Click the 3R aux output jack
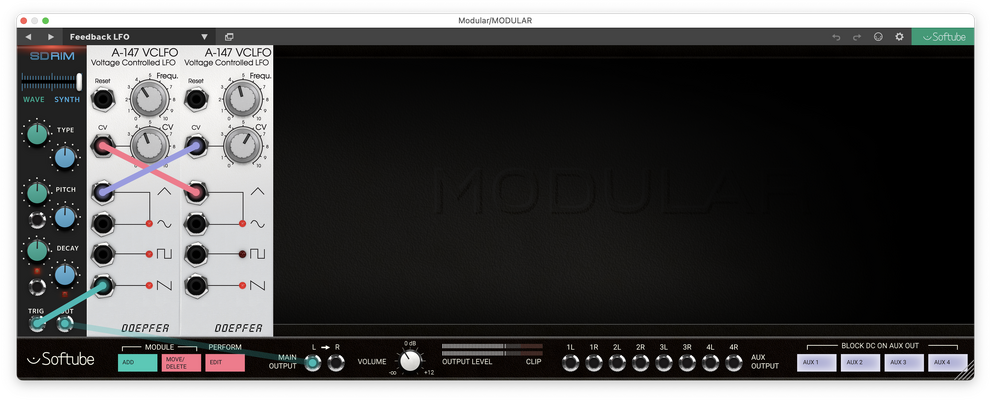 [x=687, y=363]
